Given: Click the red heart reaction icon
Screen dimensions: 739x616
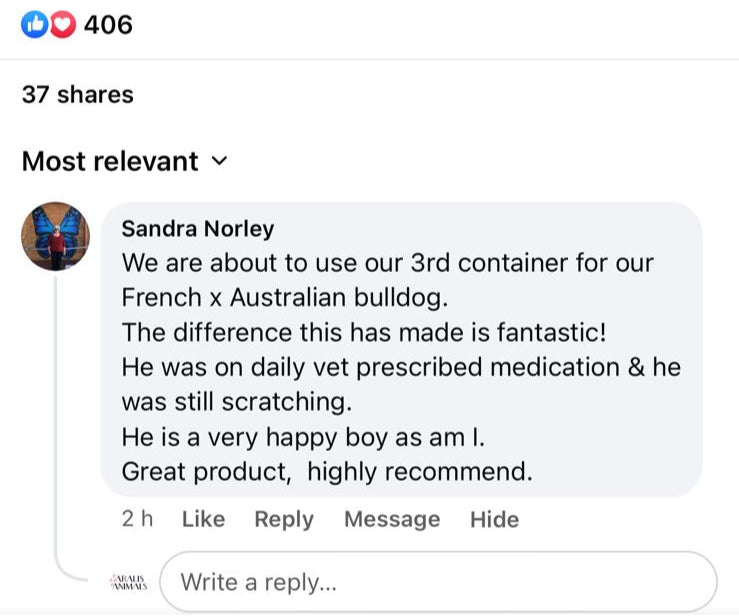Looking at the screenshot, I should 62,25.
